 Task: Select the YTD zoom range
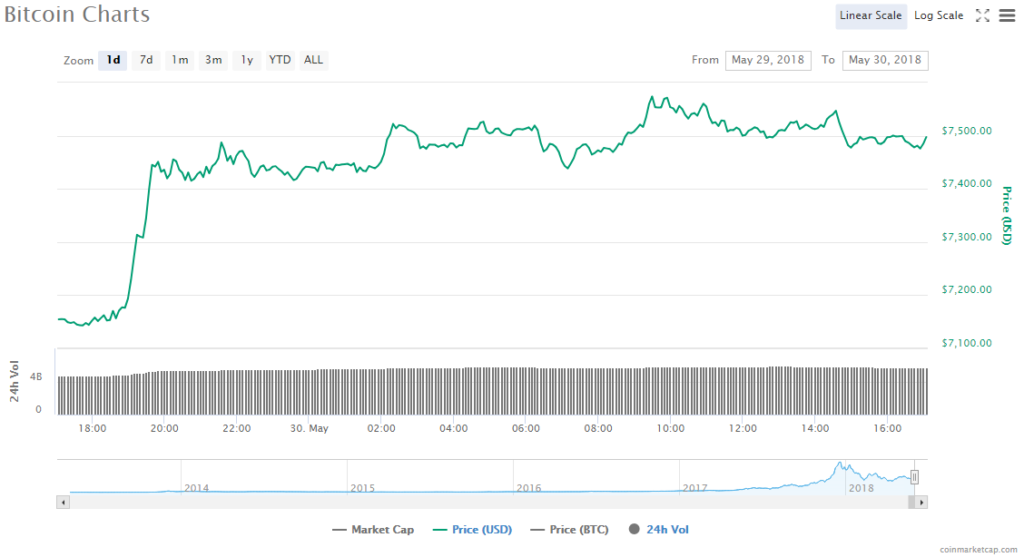coord(280,60)
